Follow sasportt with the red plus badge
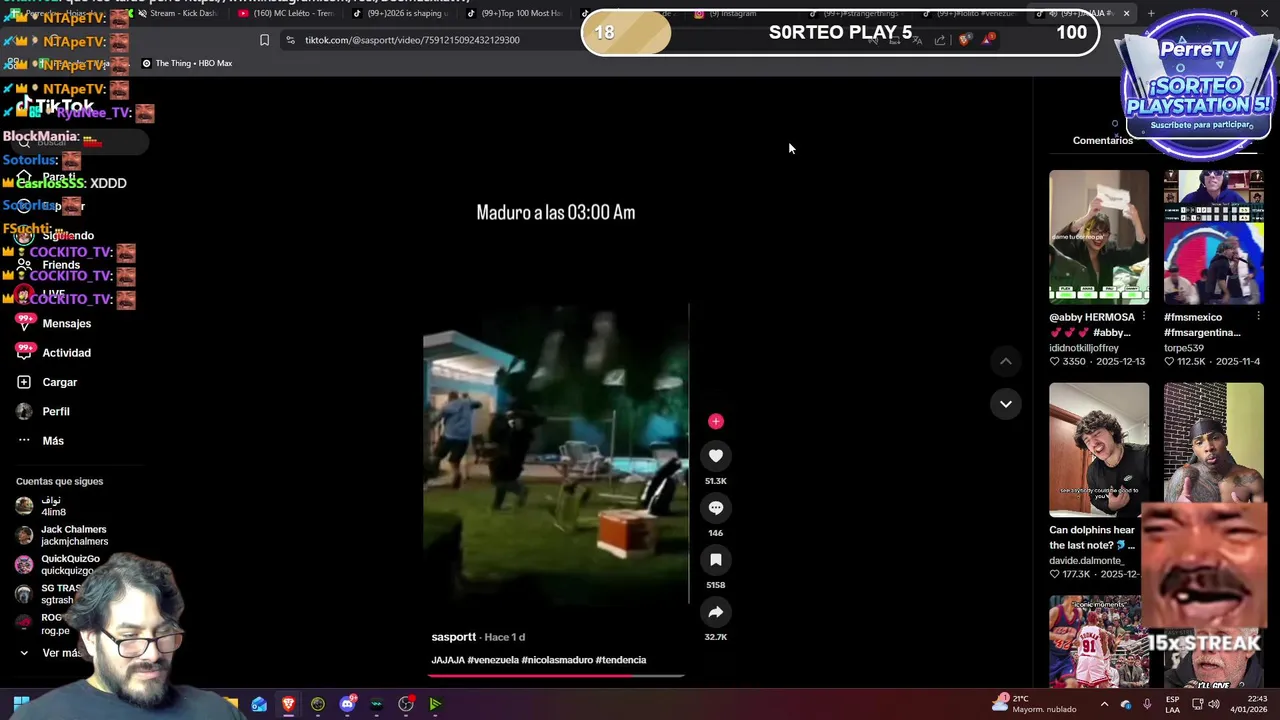1280x720 pixels. 715,421
